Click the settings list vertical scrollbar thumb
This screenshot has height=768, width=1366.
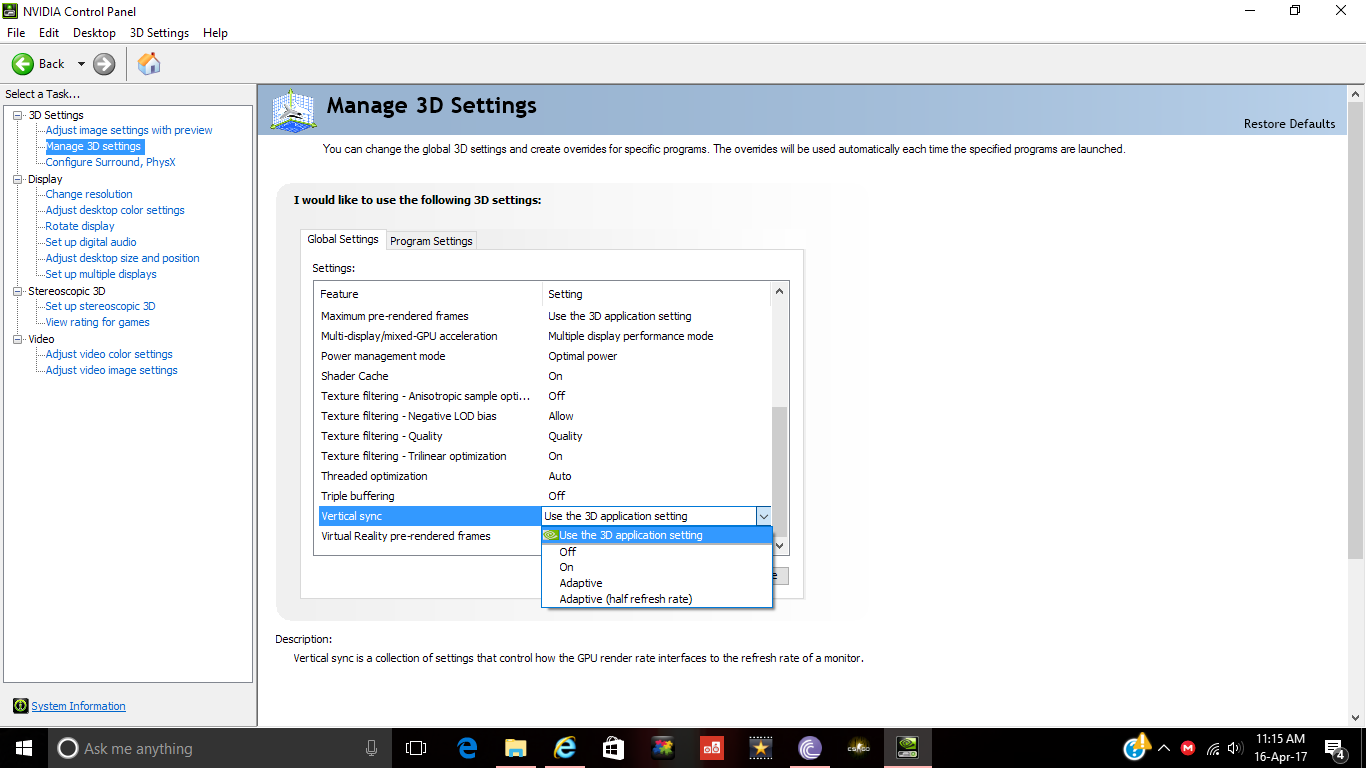pos(780,471)
